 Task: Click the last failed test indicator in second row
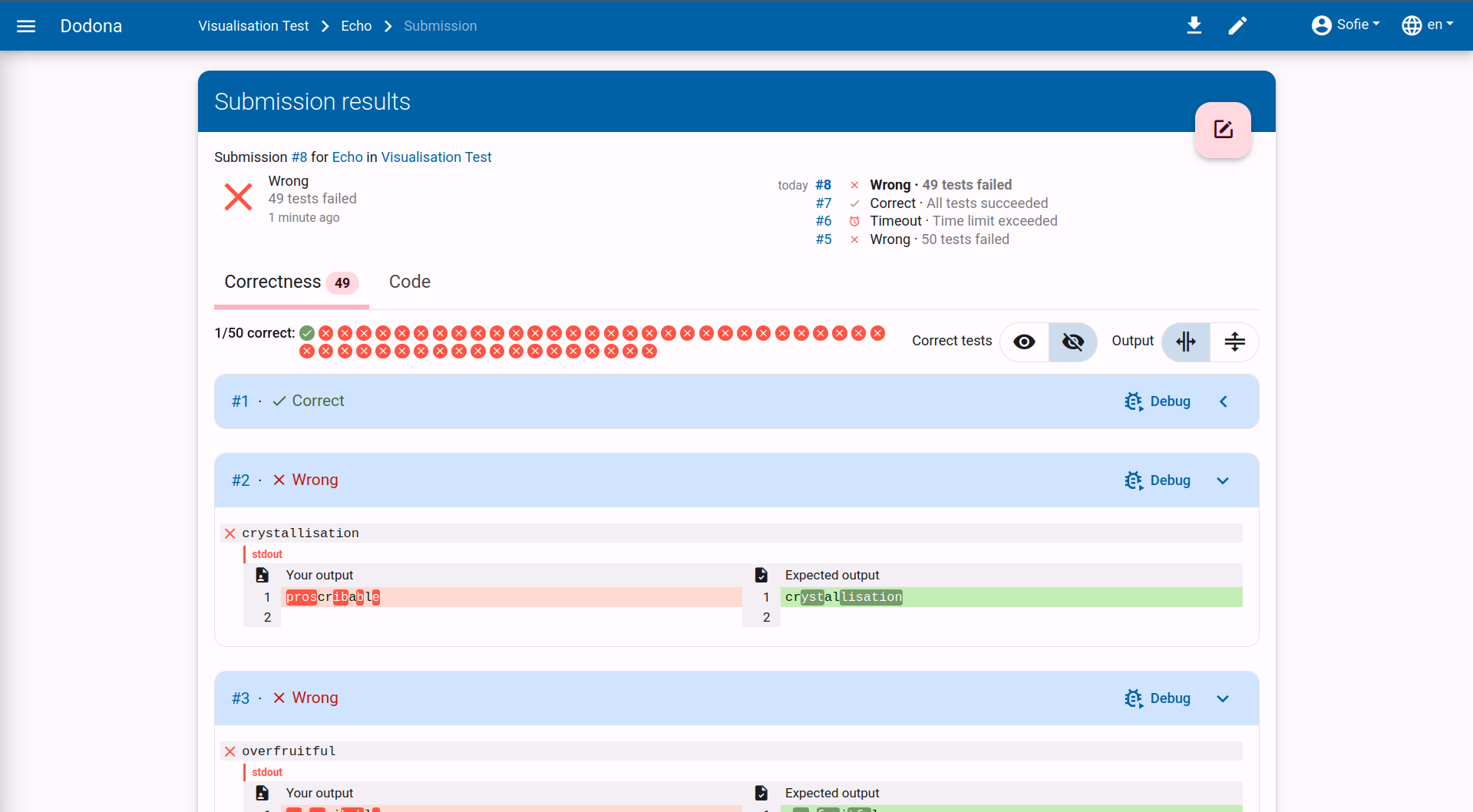[x=649, y=352]
